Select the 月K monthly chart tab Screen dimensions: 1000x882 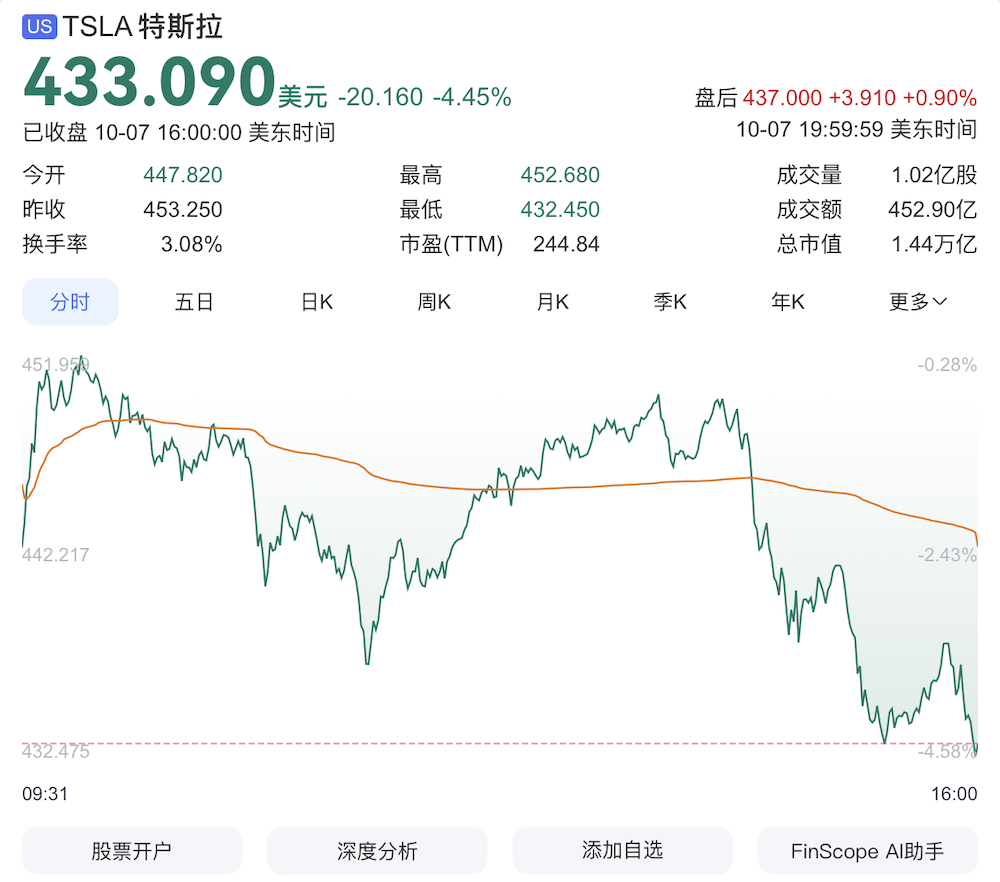(x=551, y=302)
